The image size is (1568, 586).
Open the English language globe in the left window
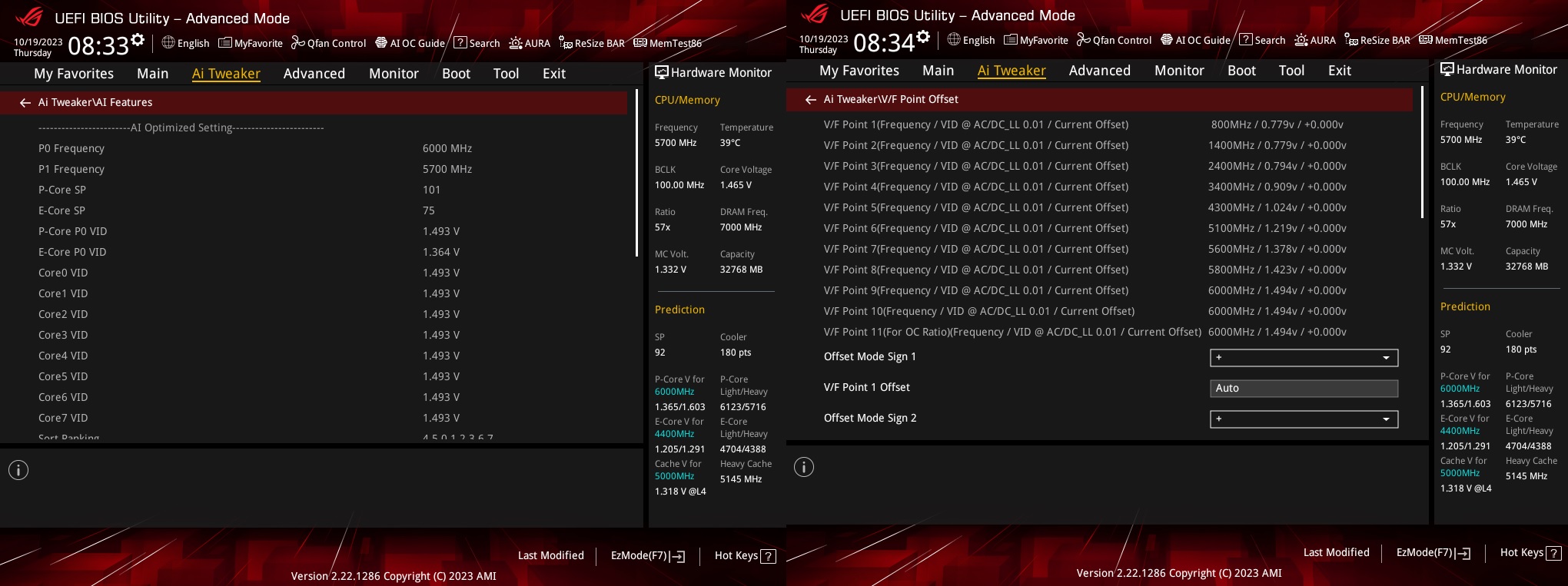pos(185,43)
